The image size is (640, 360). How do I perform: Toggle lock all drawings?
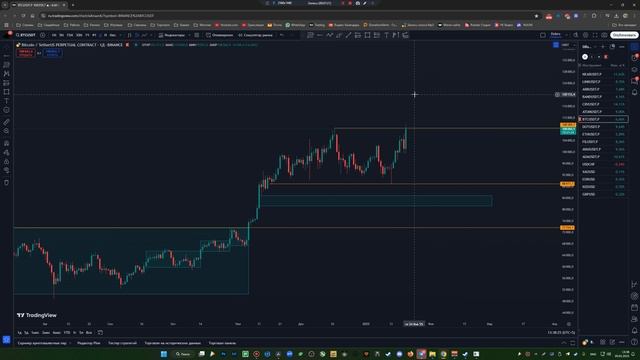click(x=6, y=162)
